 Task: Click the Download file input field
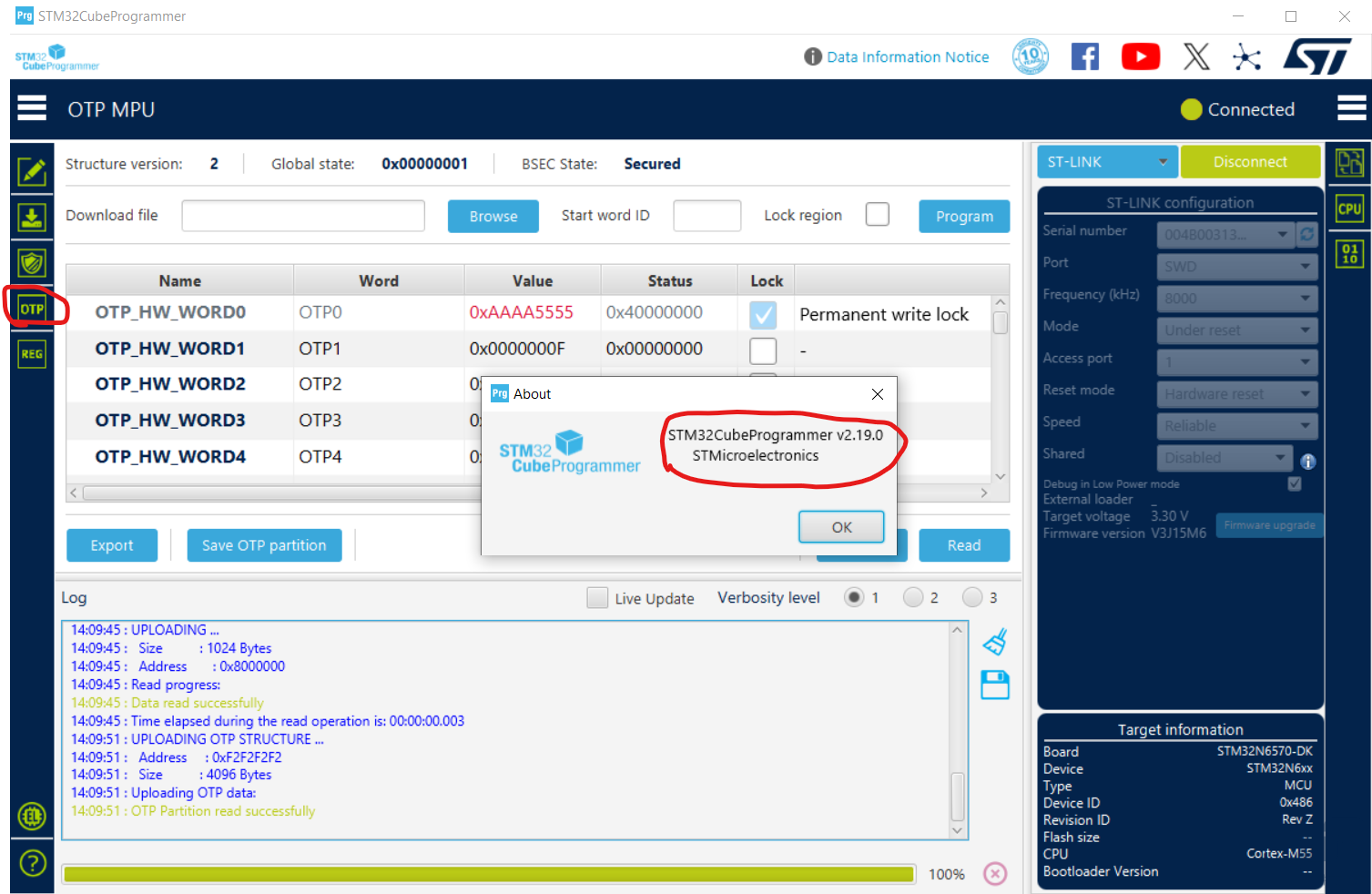click(x=303, y=216)
